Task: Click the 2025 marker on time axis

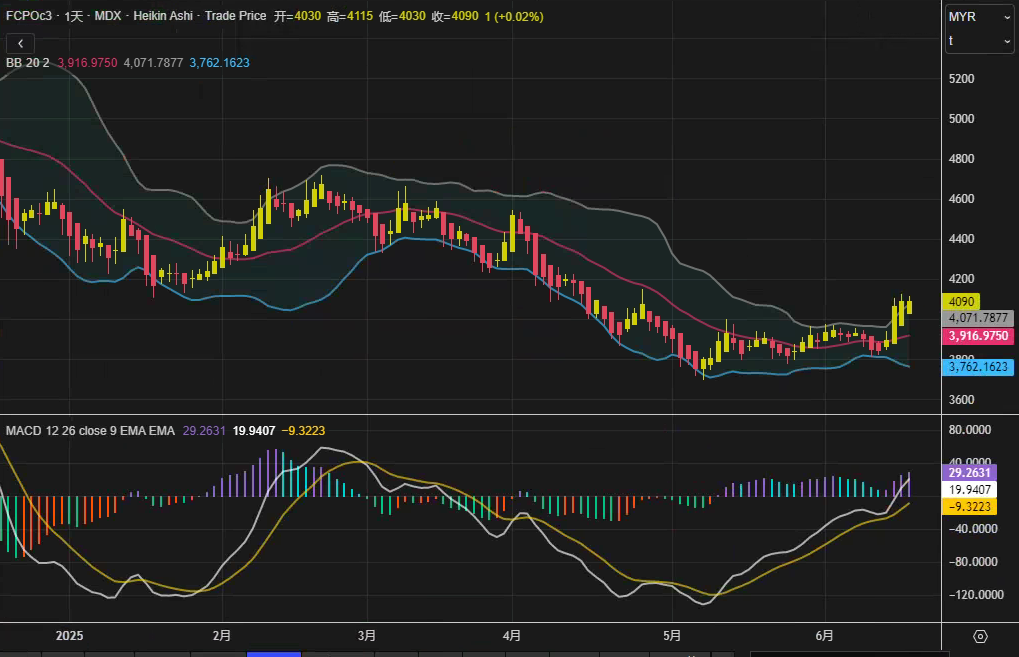Action: [x=69, y=636]
